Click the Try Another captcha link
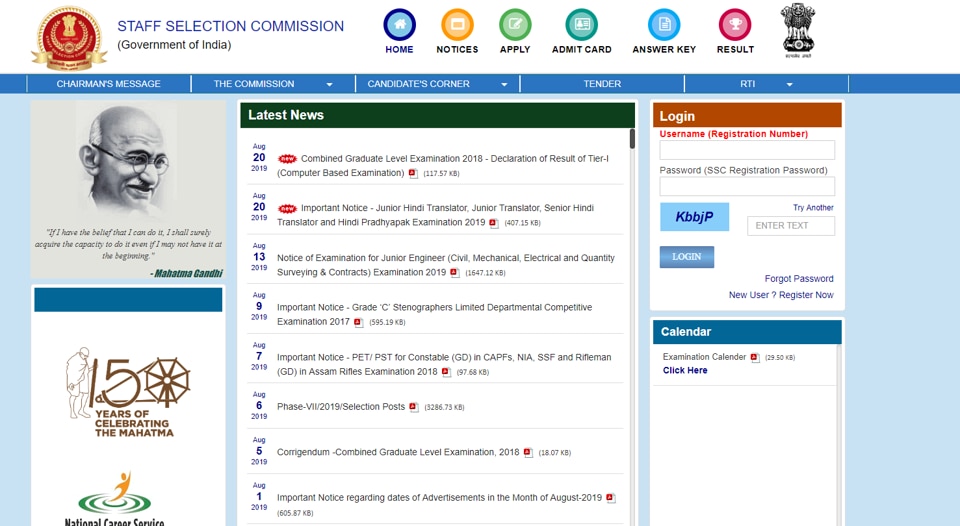This screenshot has height=526, width=960. [x=813, y=208]
